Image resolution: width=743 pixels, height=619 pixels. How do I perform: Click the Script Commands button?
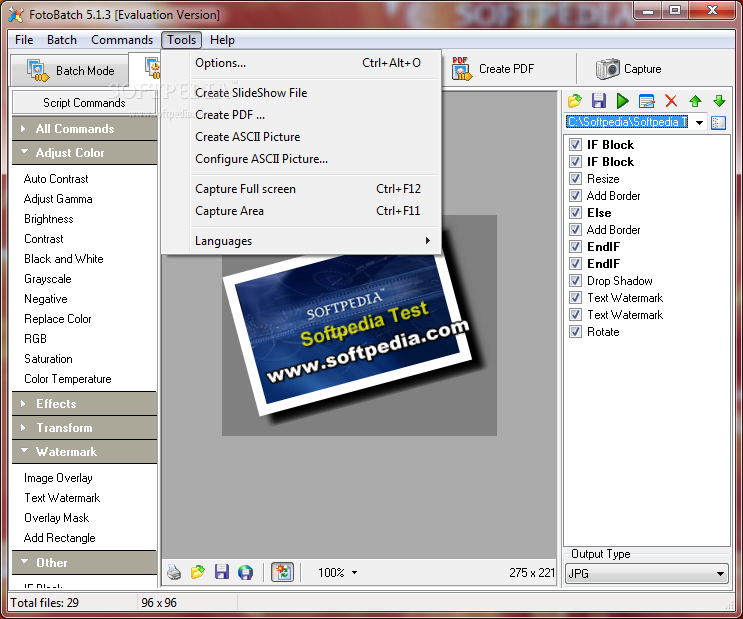(x=84, y=103)
